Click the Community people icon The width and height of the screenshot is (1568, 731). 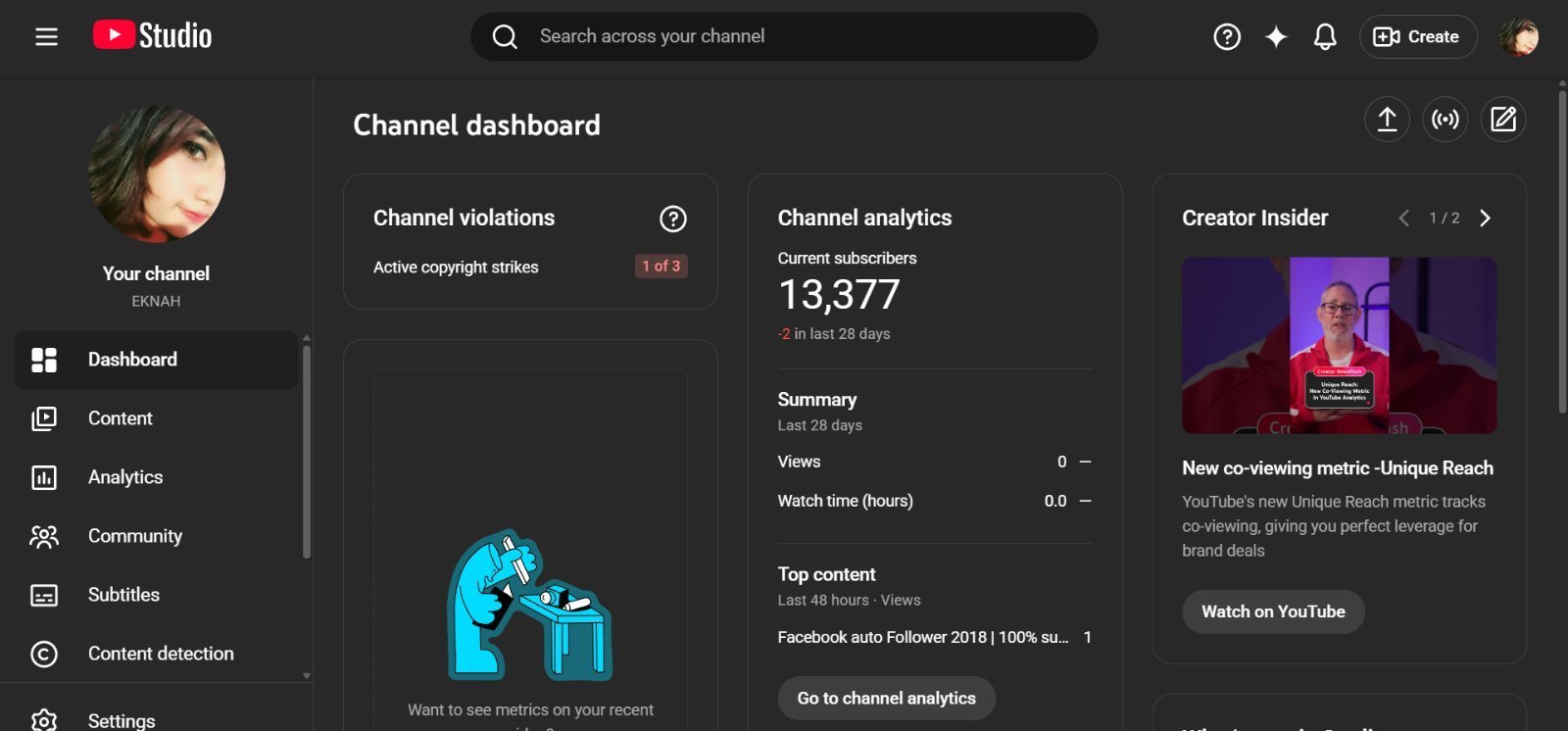point(44,536)
